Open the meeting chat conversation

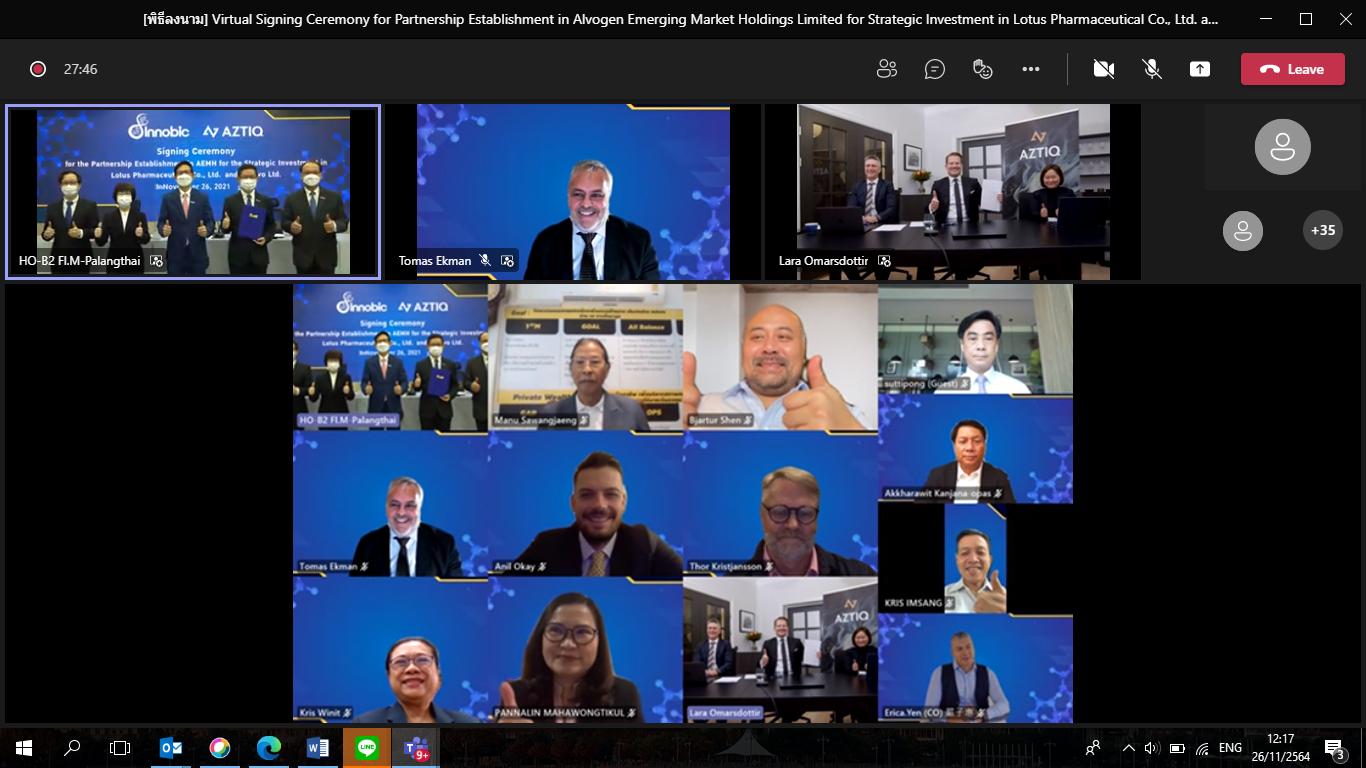[935, 69]
